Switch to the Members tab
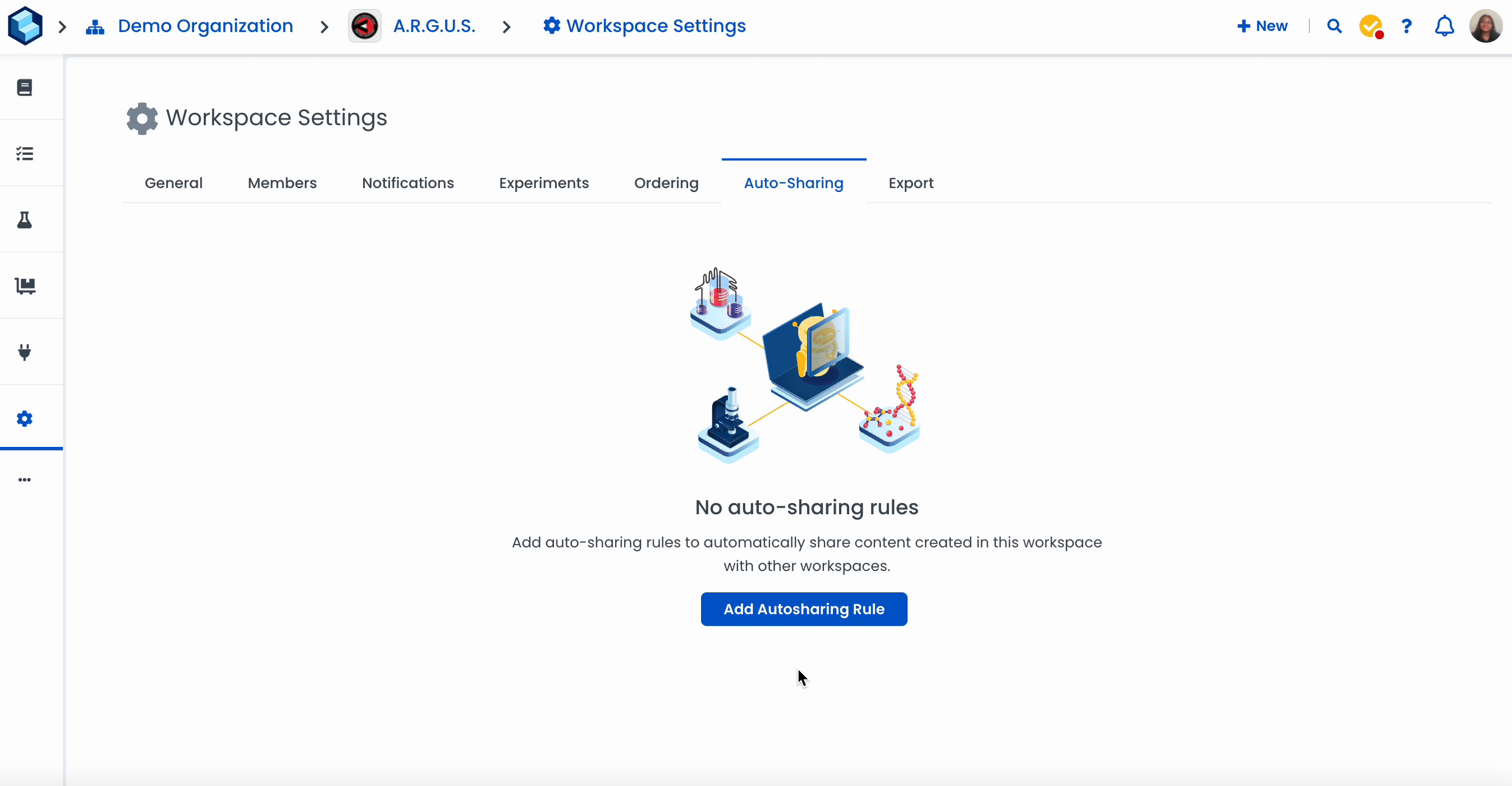The width and height of the screenshot is (1512, 786). (x=282, y=183)
